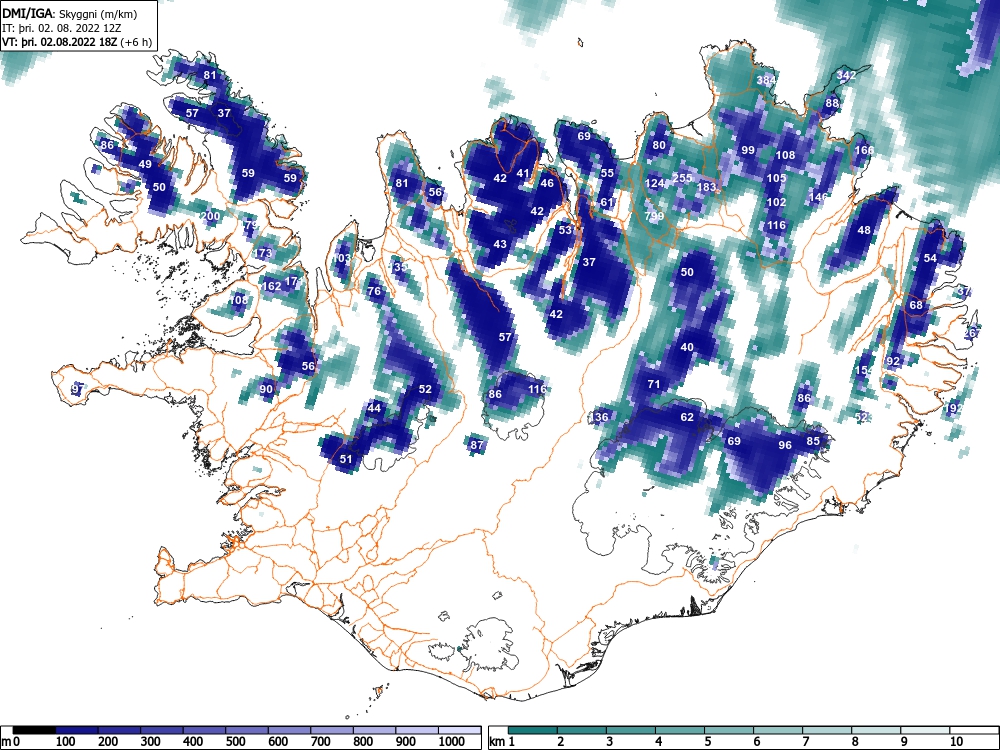The height and width of the screenshot is (750, 1000).
Task: Click the visibility value 54 on the map
Action: pos(930,258)
